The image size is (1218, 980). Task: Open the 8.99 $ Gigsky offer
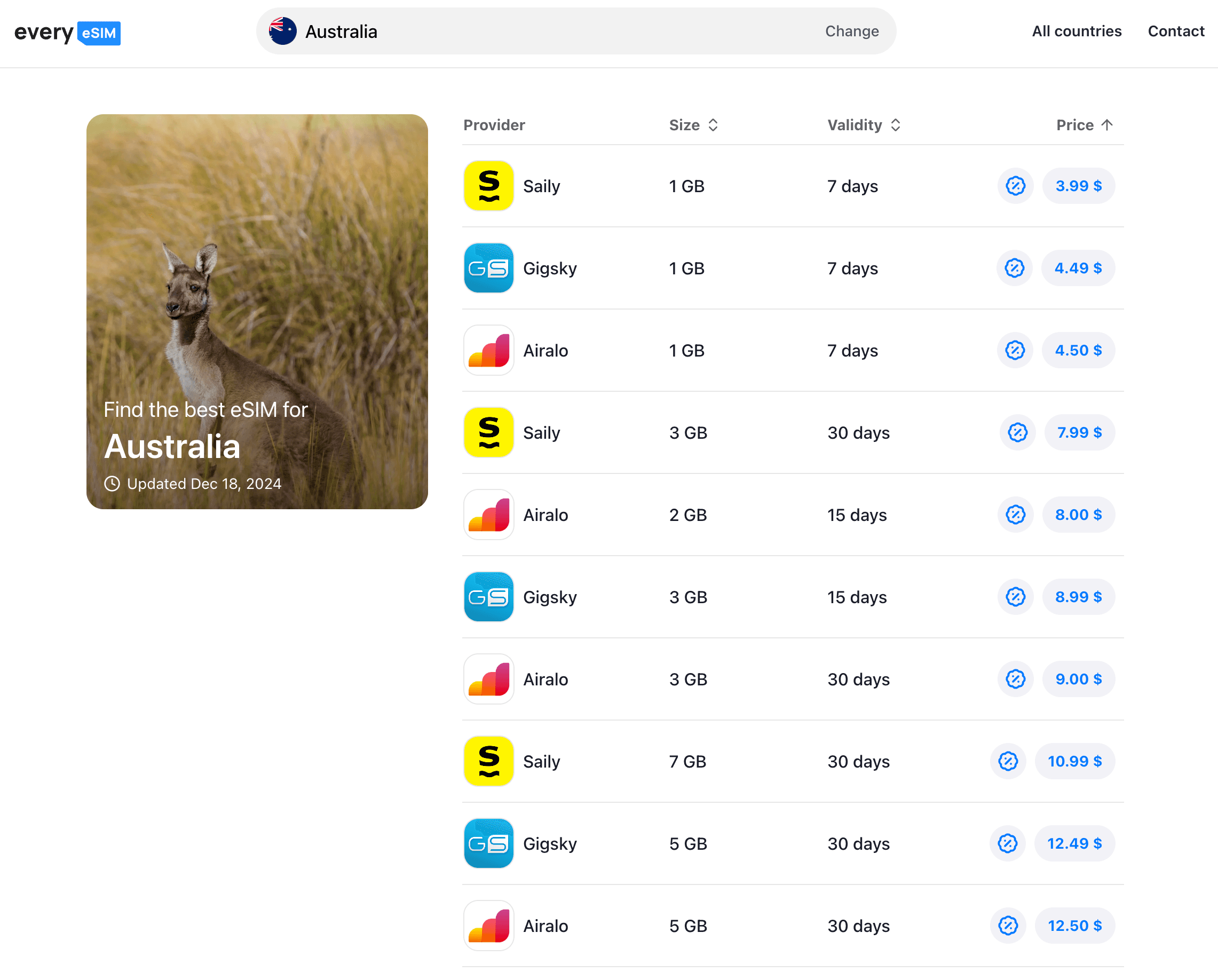[1079, 597]
